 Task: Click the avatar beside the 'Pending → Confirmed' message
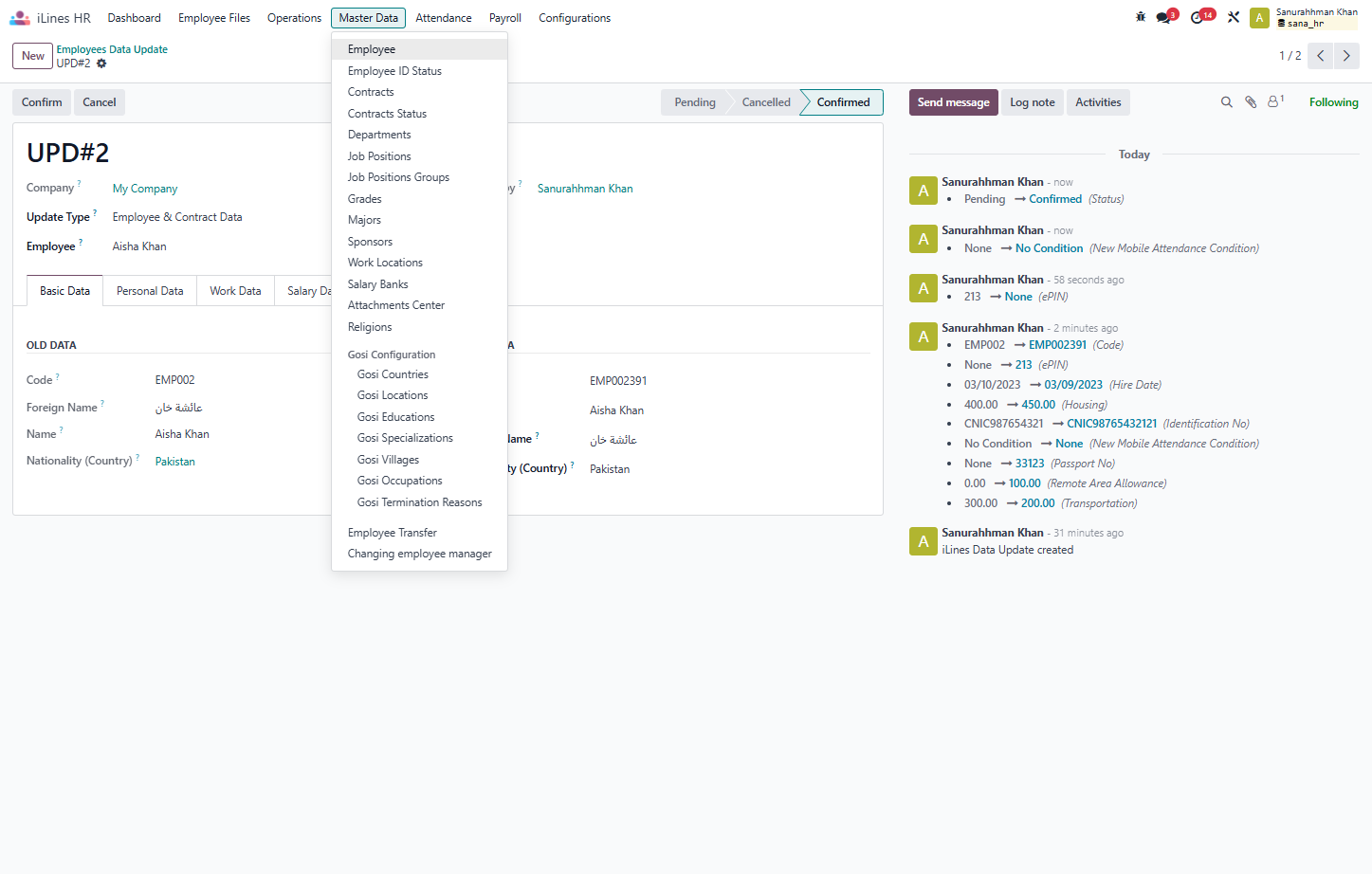point(924,191)
